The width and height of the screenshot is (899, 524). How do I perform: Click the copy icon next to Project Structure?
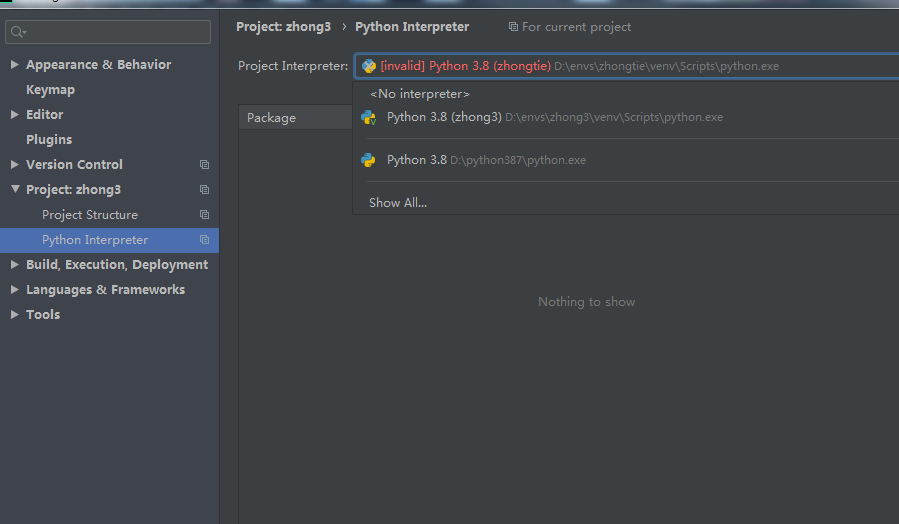pos(204,215)
